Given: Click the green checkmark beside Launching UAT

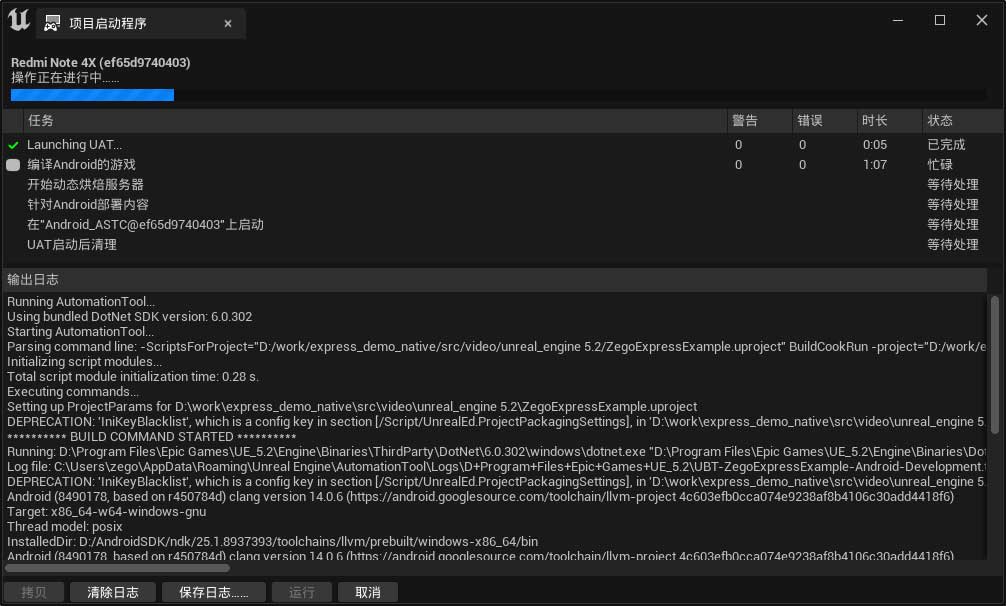Looking at the screenshot, I should (x=13, y=145).
